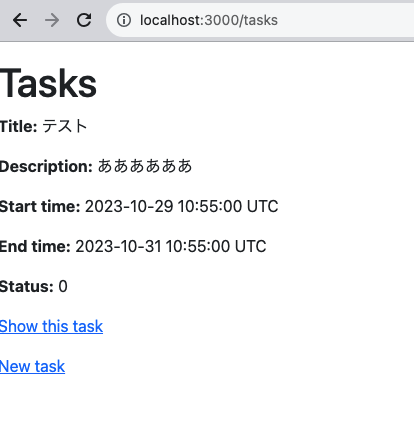The height and width of the screenshot is (422, 414).
Task: Click the end time value 2023-10-31 10:55:00 UTC
Action: (x=171, y=246)
